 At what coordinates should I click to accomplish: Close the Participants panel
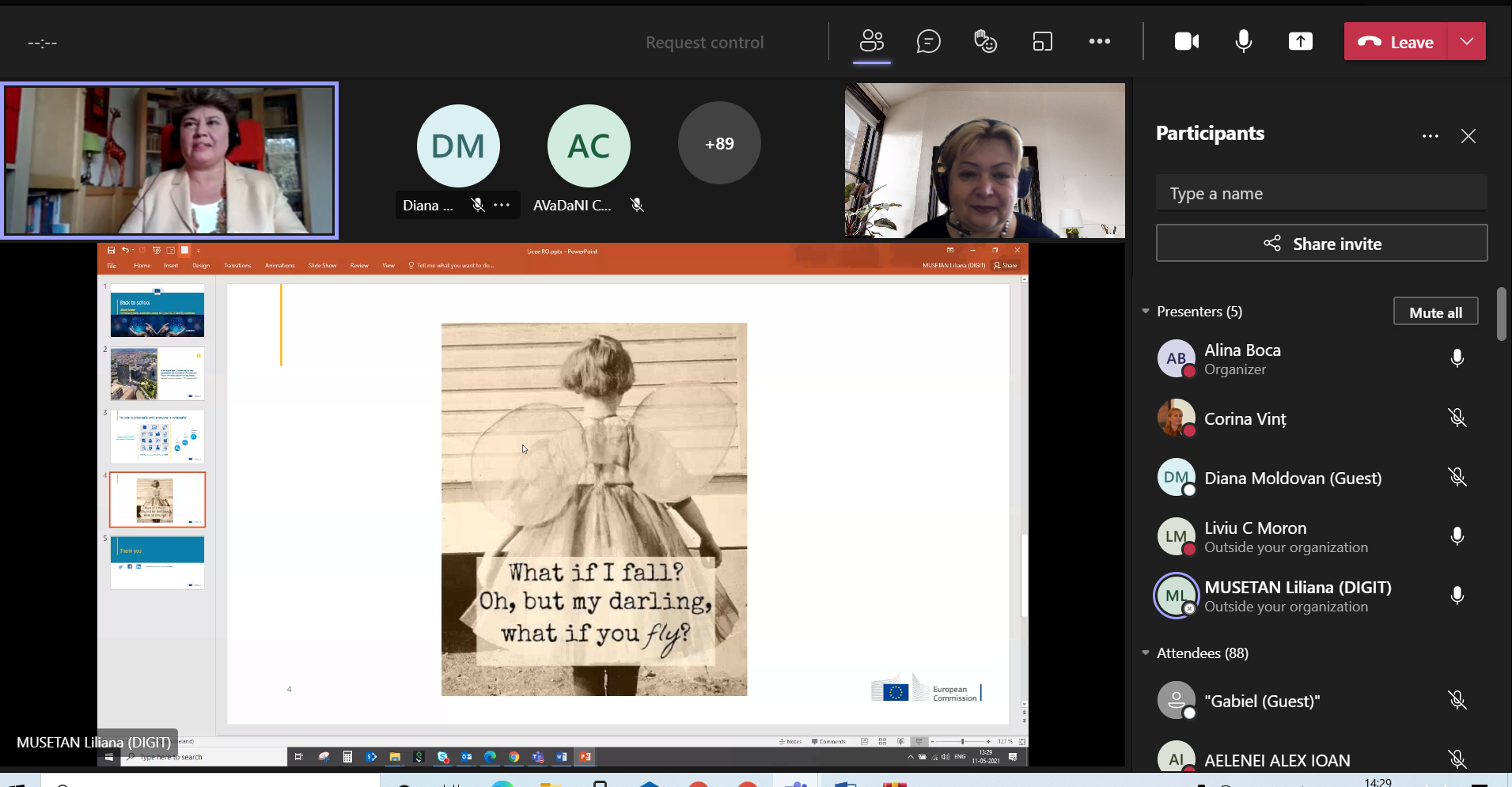pos(1468,136)
